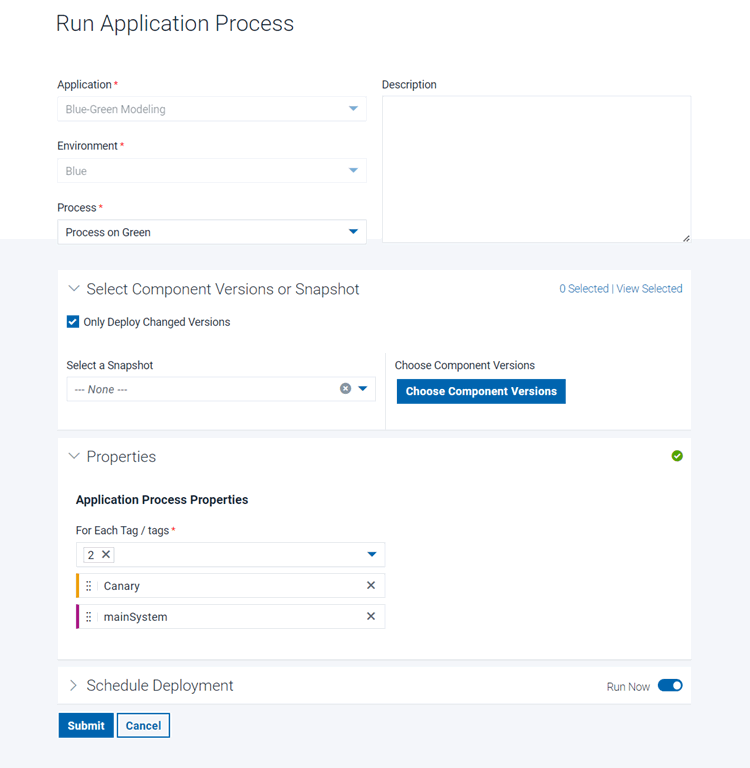
Task: Click the Choose Component Versions button
Action: 481,391
